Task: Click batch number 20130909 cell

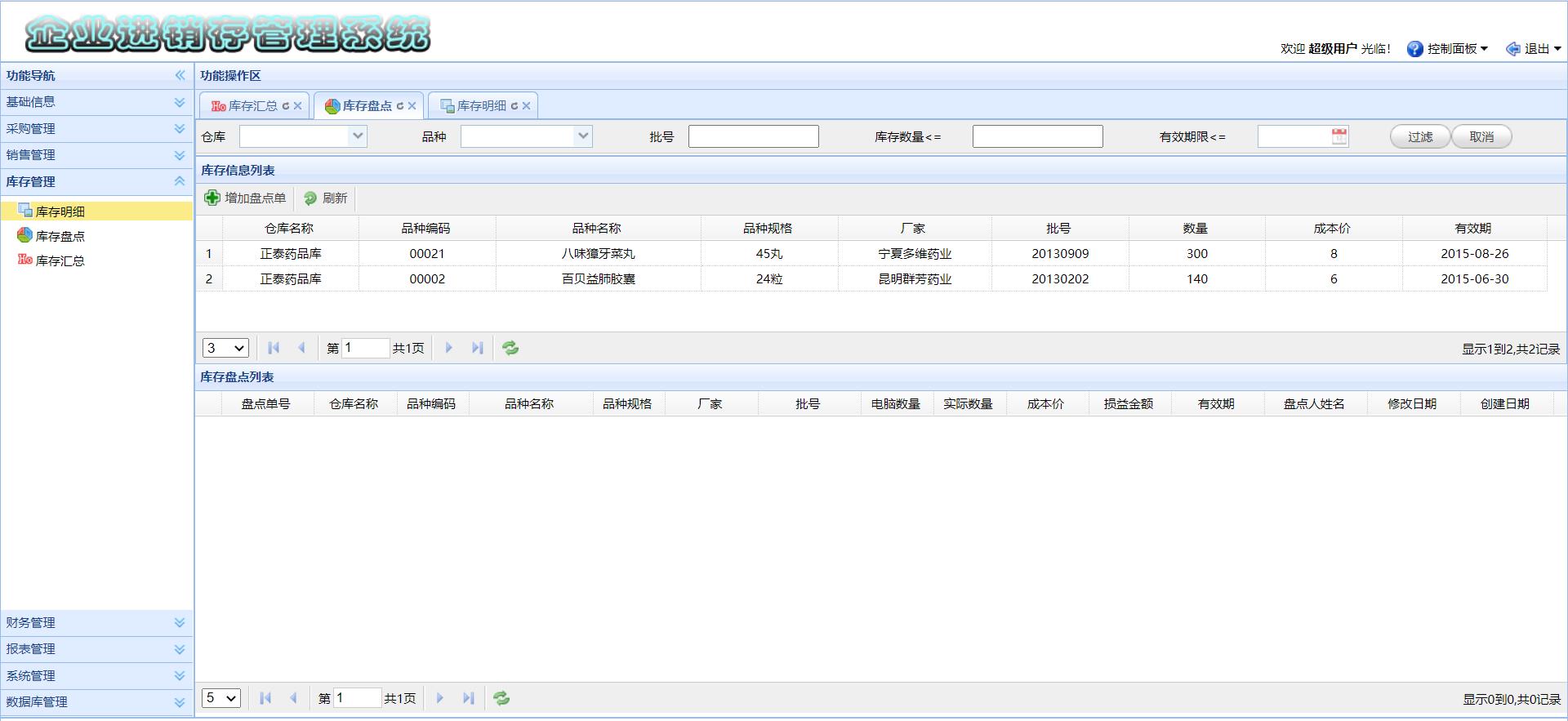Action: pyautogui.click(x=1060, y=254)
